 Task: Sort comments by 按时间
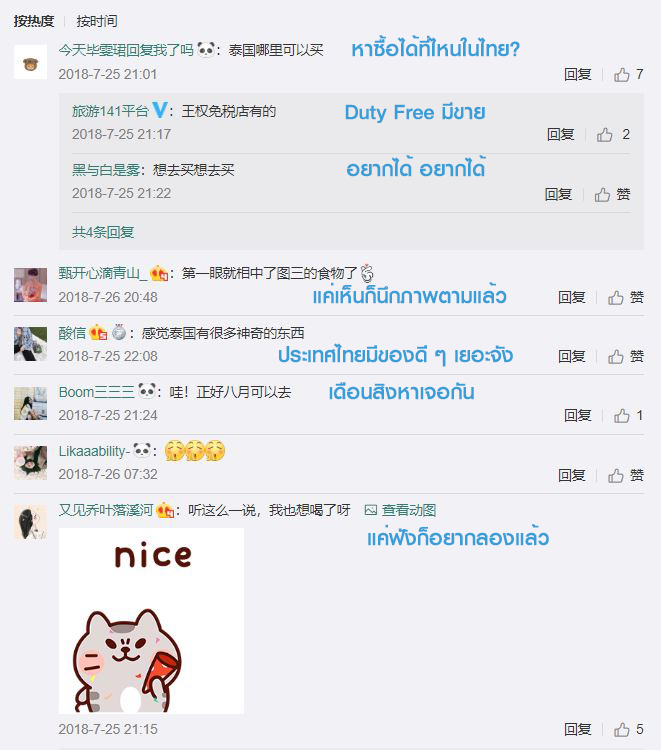point(97,21)
